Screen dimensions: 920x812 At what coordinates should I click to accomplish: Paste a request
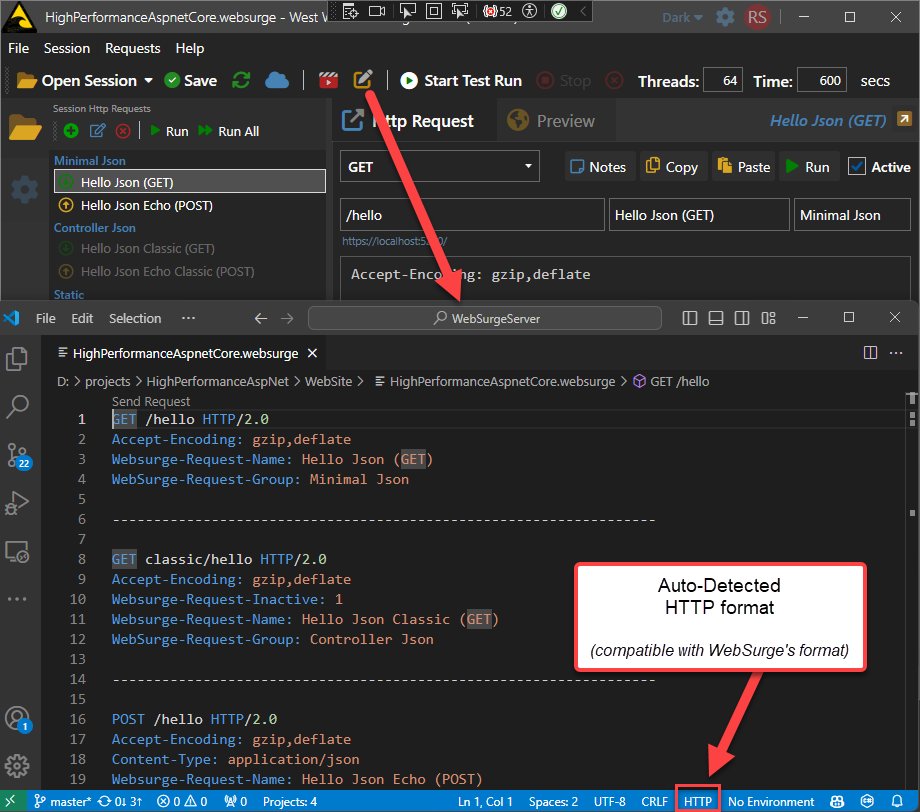pyautogui.click(x=743, y=167)
